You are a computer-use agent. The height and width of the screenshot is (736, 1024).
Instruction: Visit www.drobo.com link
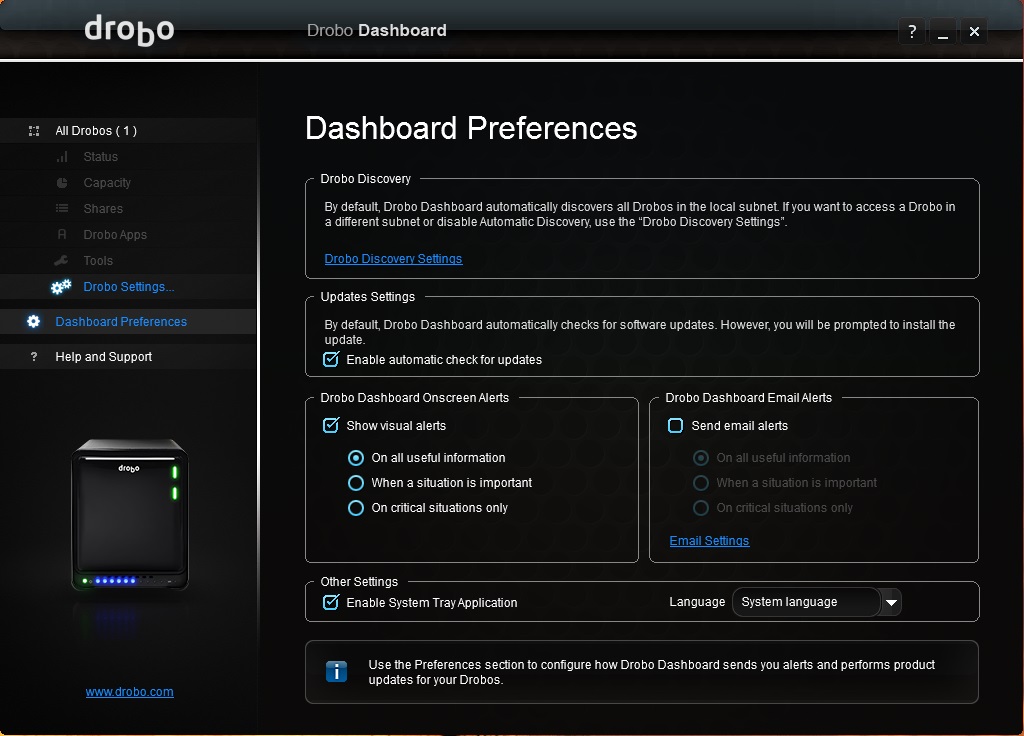[129, 692]
